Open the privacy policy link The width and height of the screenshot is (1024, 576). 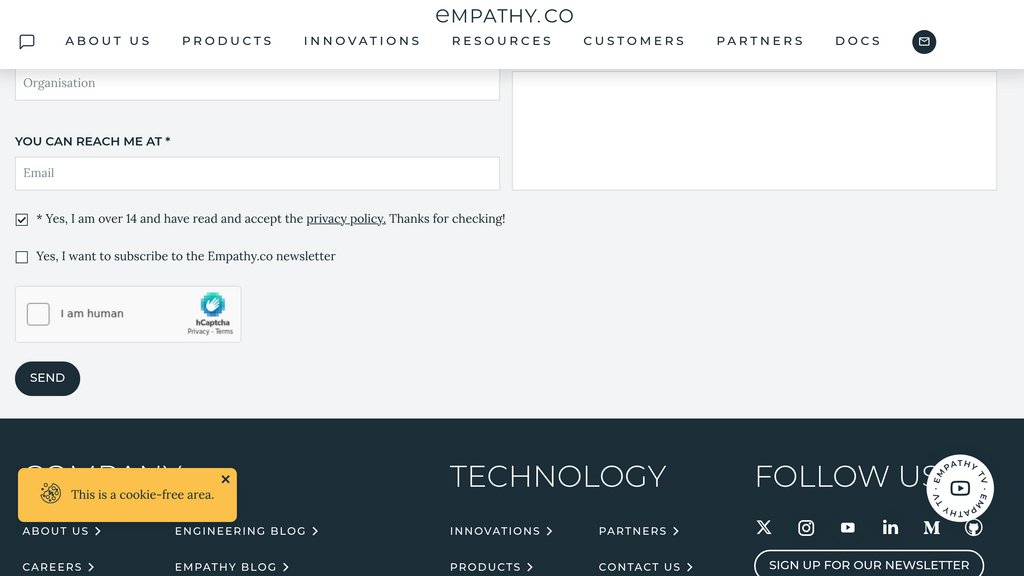[345, 218]
